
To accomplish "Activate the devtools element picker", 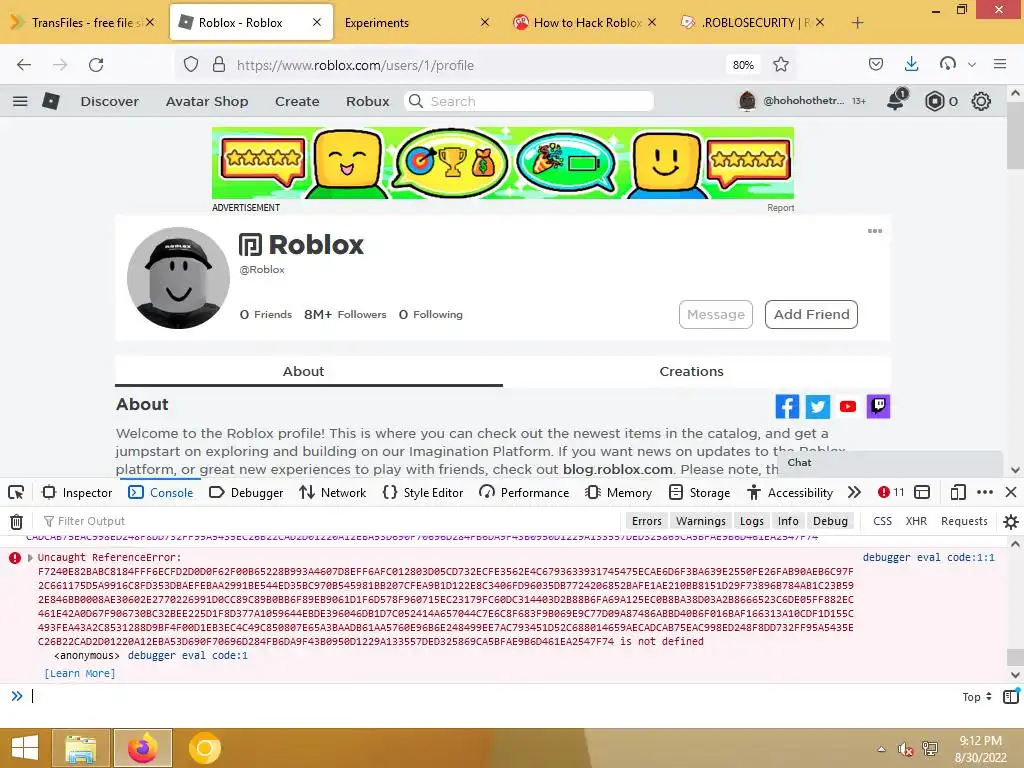I will coord(16,492).
